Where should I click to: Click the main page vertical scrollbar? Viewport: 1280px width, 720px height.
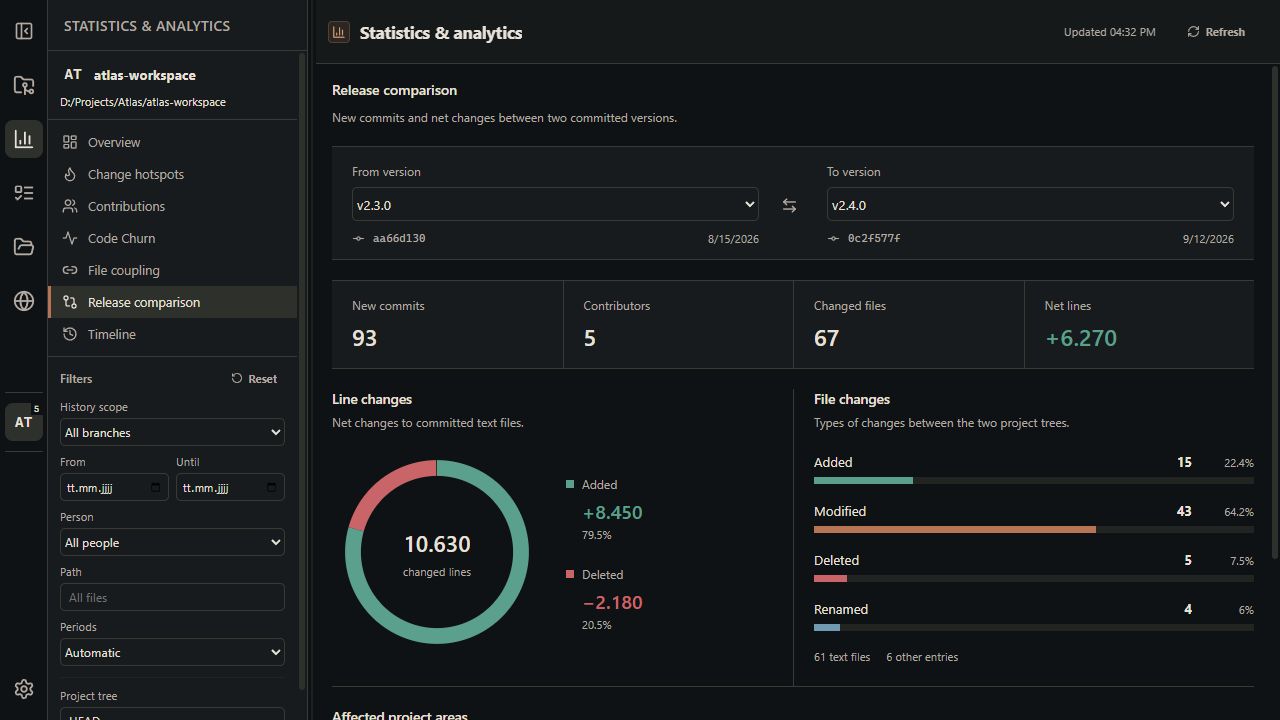[x=1274, y=310]
